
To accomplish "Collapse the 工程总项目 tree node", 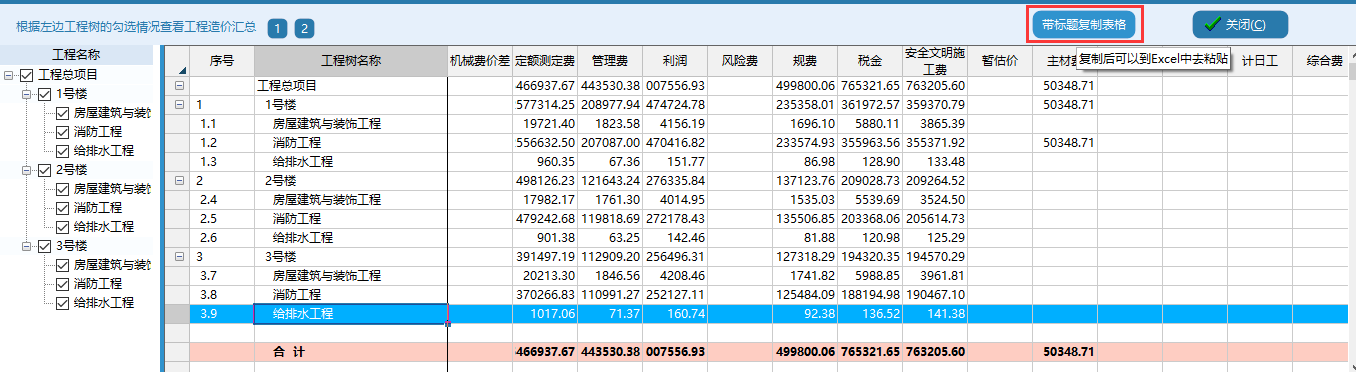I will click(x=10, y=75).
